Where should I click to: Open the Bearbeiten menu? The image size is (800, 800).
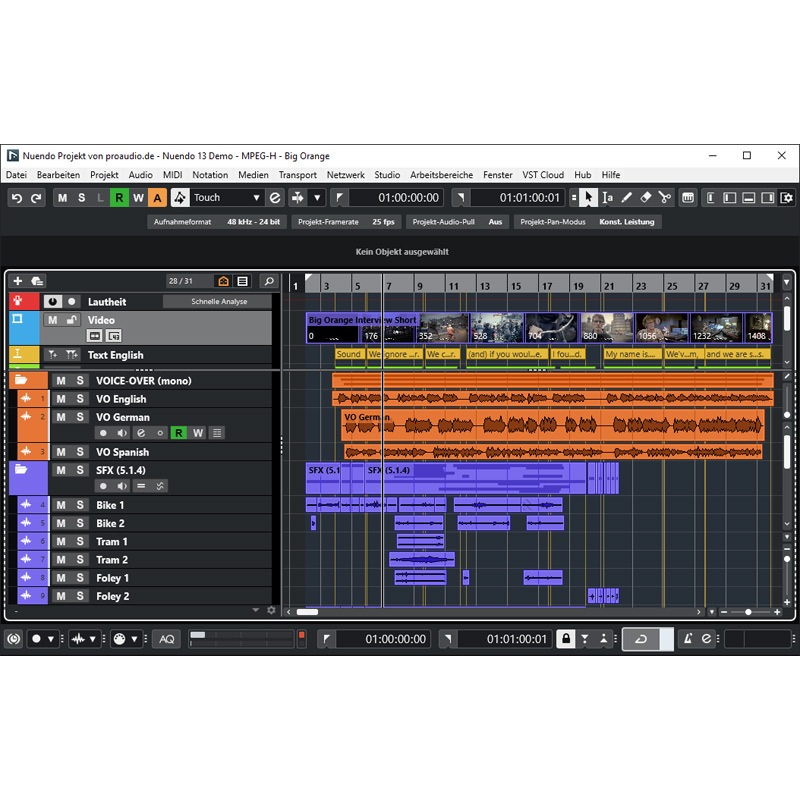click(x=58, y=175)
